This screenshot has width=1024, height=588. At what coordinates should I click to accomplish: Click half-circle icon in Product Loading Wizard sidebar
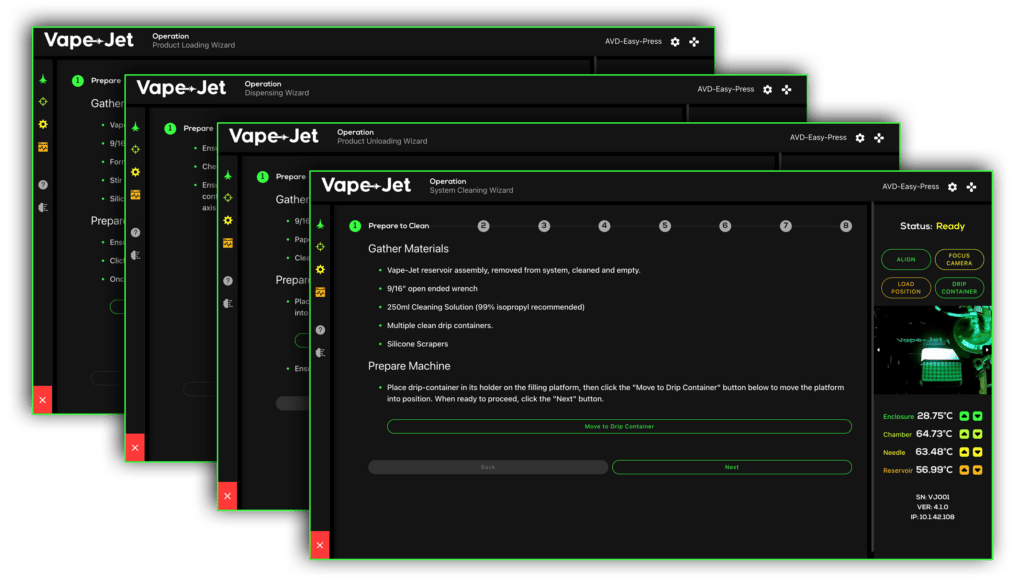(43, 208)
